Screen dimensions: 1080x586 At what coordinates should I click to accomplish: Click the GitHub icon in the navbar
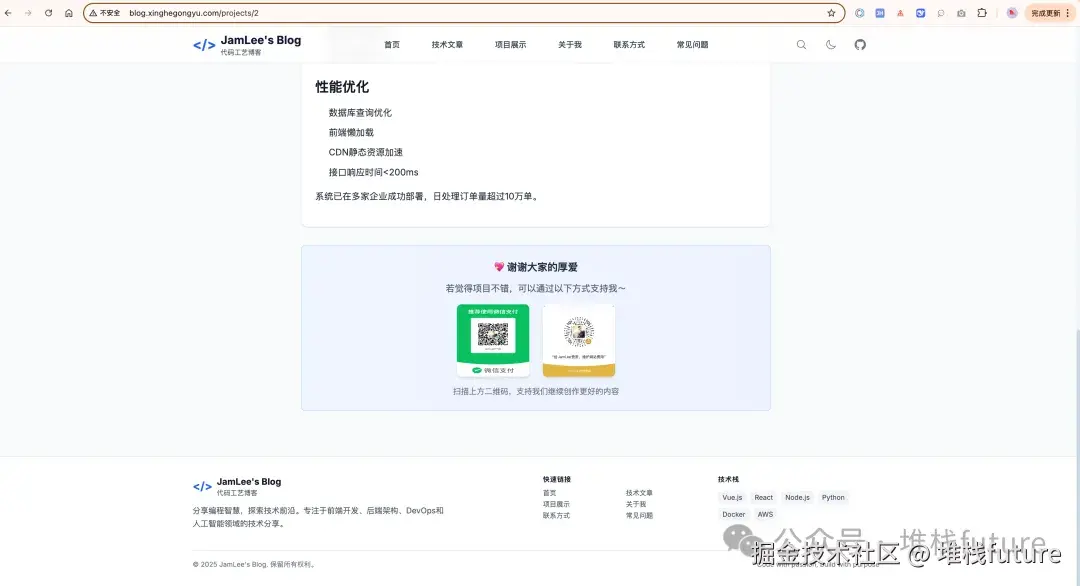860,44
